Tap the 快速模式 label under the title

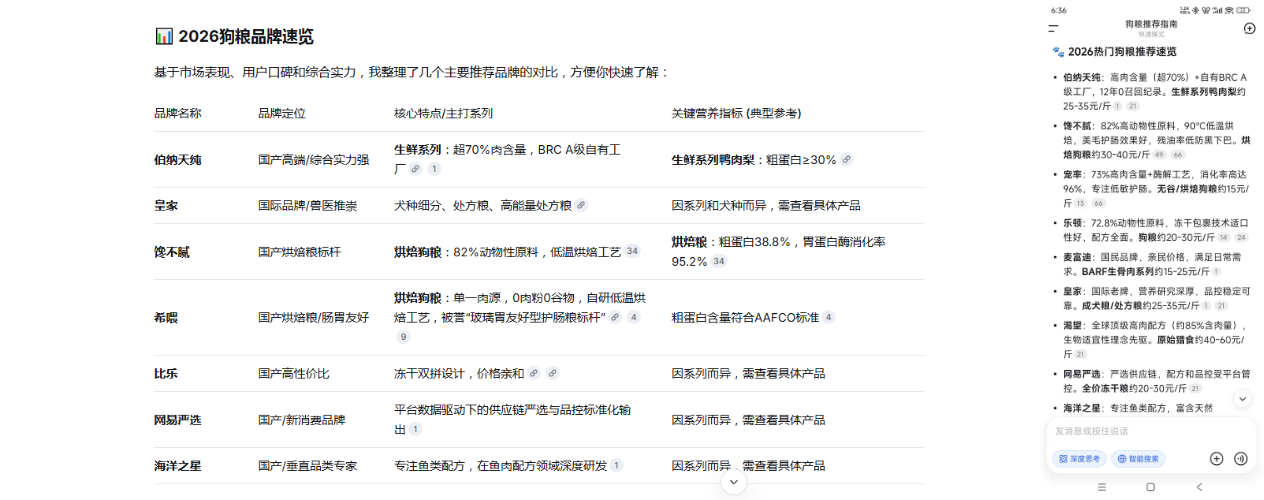pos(1151,34)
